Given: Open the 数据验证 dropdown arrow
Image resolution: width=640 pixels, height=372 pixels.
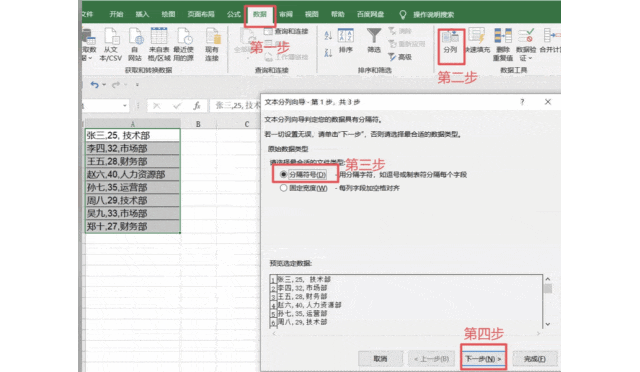Looking at the screenshot, I should [531, 58].
